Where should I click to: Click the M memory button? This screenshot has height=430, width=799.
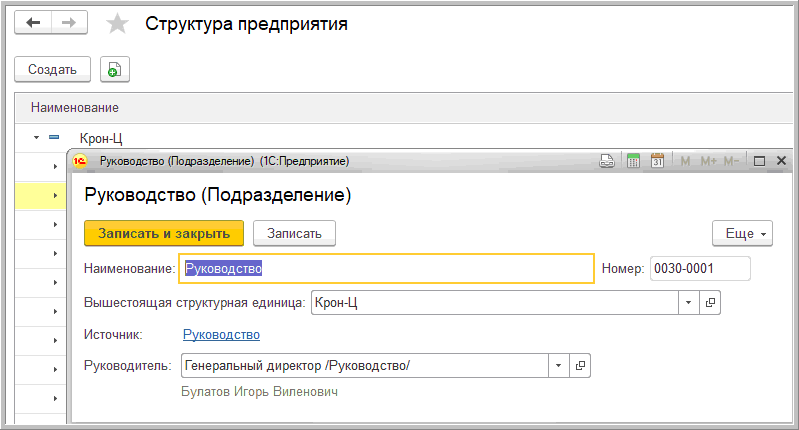pyautogui.click(x=685, y=161)
